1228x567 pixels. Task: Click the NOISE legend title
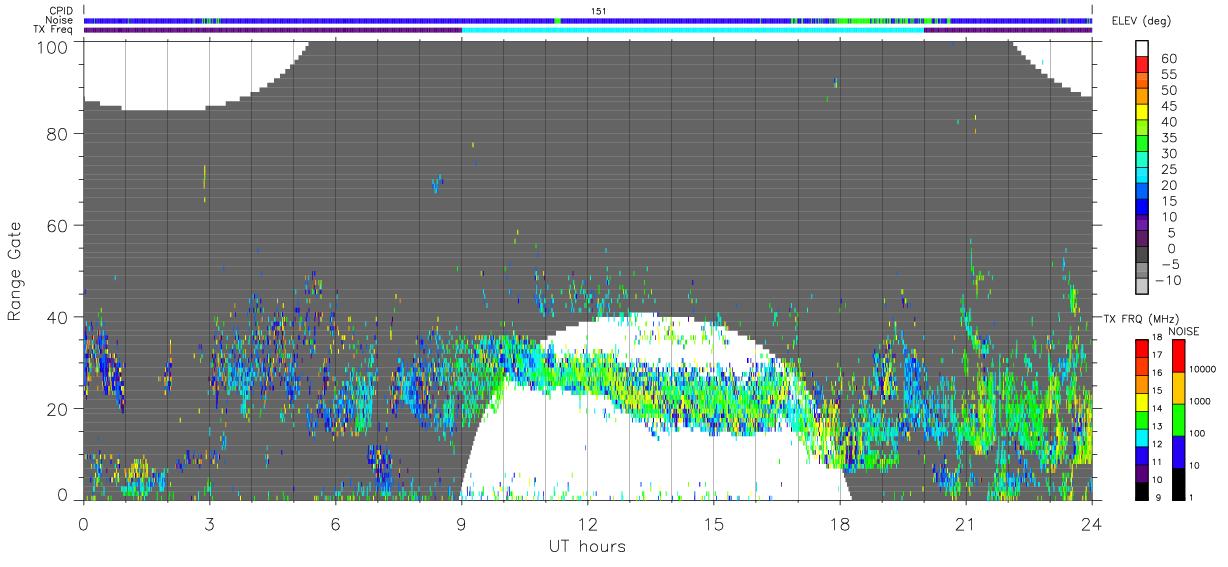(1183, 331)
